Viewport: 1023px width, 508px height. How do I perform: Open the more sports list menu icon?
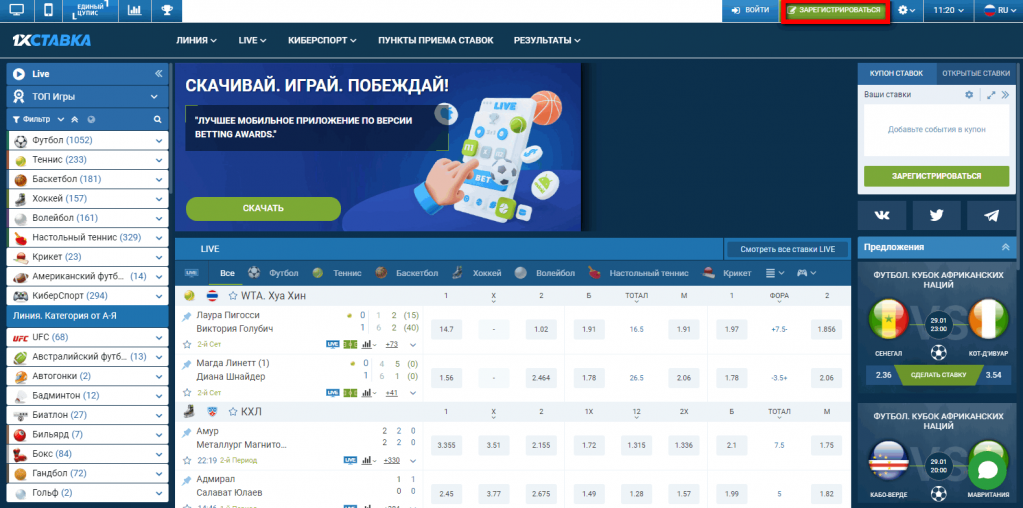774,273
